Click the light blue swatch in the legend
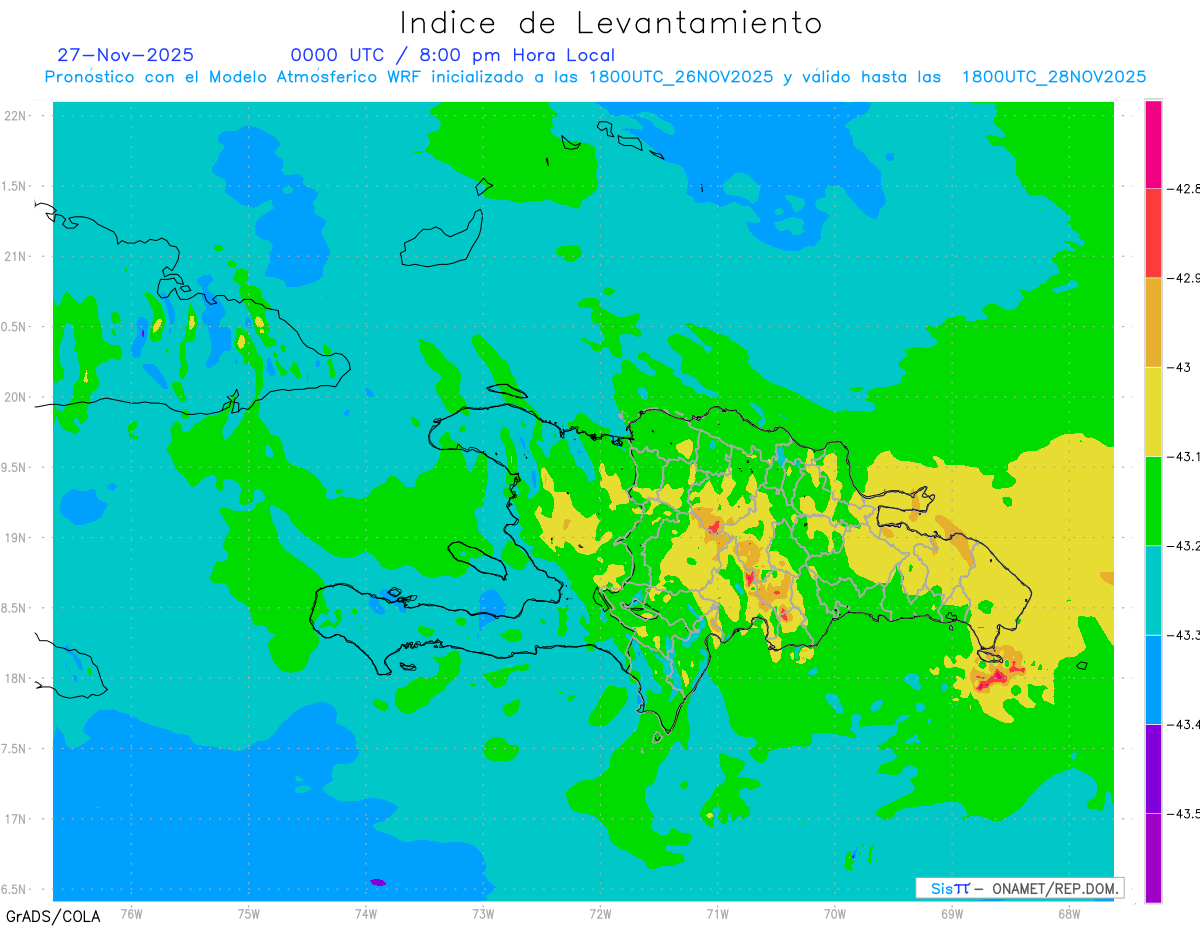The height and width of the screenshot is (927, 1200). click(1153, 679)
